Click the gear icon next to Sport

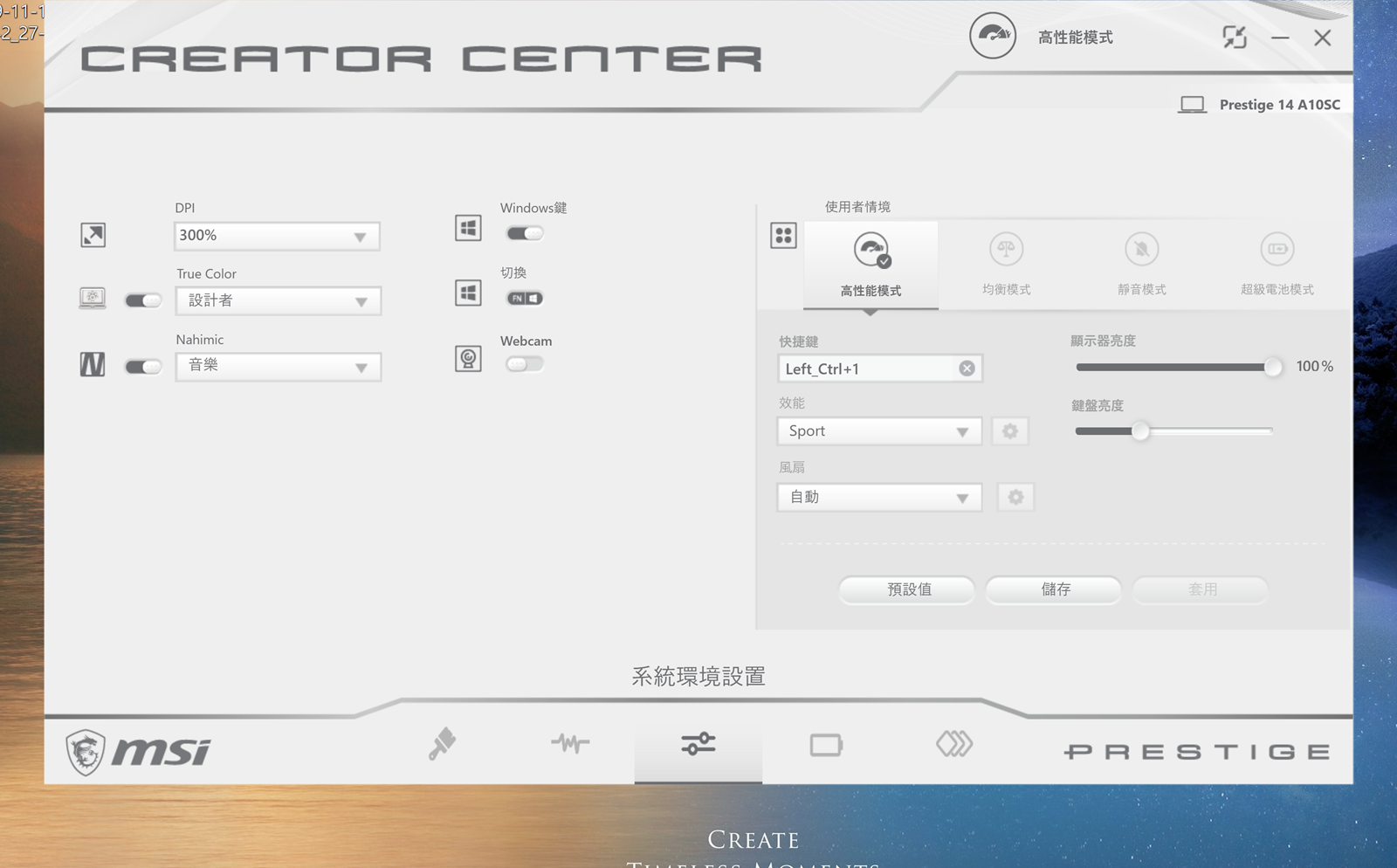(1010, 431)
